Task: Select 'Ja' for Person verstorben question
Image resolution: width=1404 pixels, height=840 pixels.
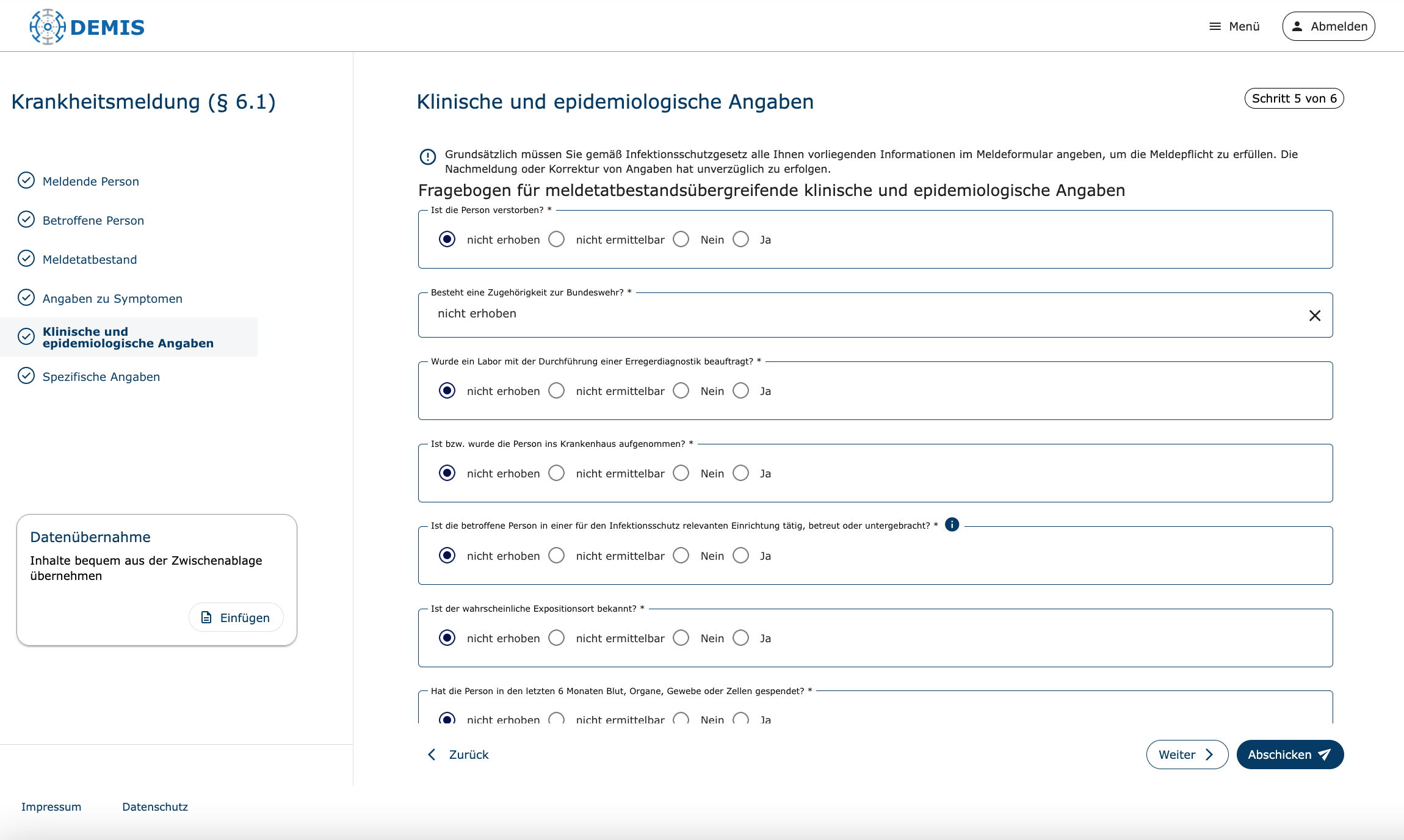Action: pyautogui.click(x=741, y=239)
